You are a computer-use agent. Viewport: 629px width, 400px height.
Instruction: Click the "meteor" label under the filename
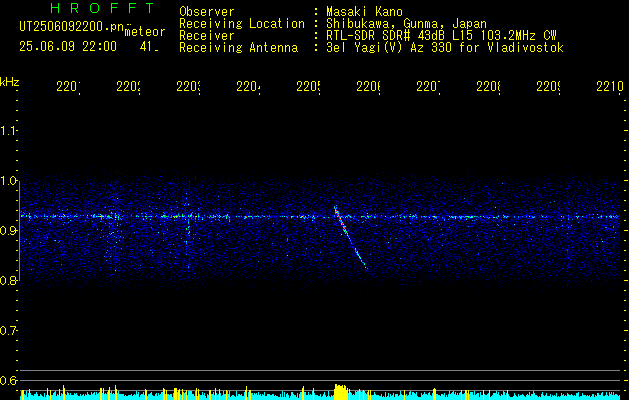(x=145, y=32)
